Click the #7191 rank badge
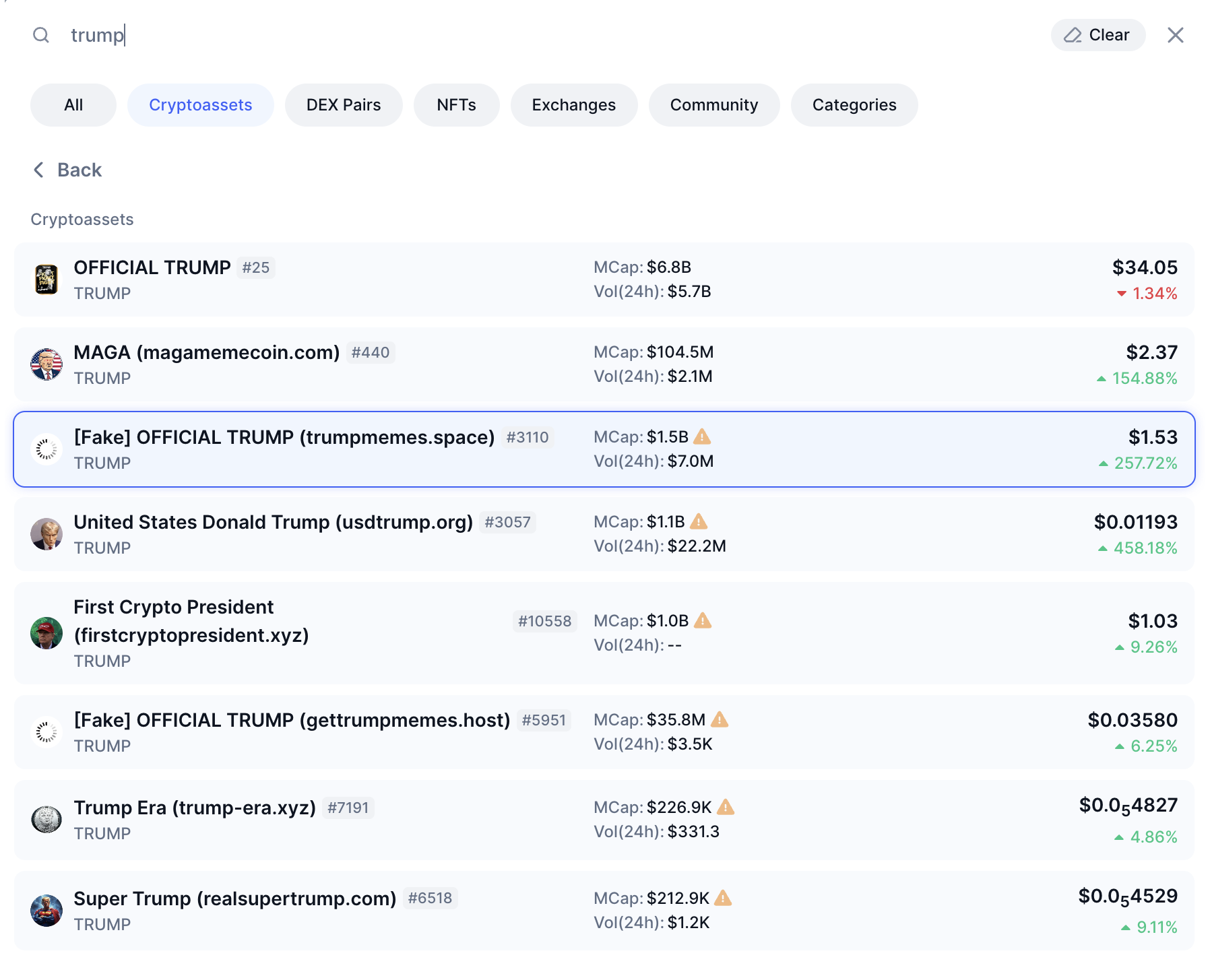 pyautogui.click(x=348, y=808)
